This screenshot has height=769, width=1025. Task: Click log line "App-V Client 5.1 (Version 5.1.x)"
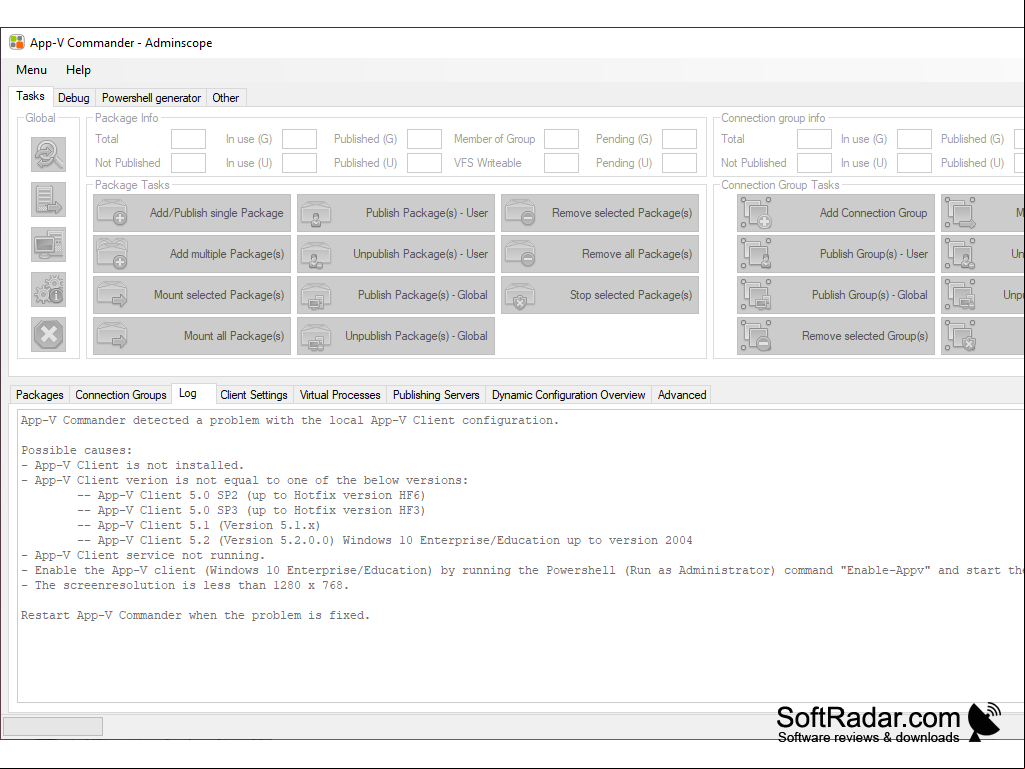click(199, 526)
